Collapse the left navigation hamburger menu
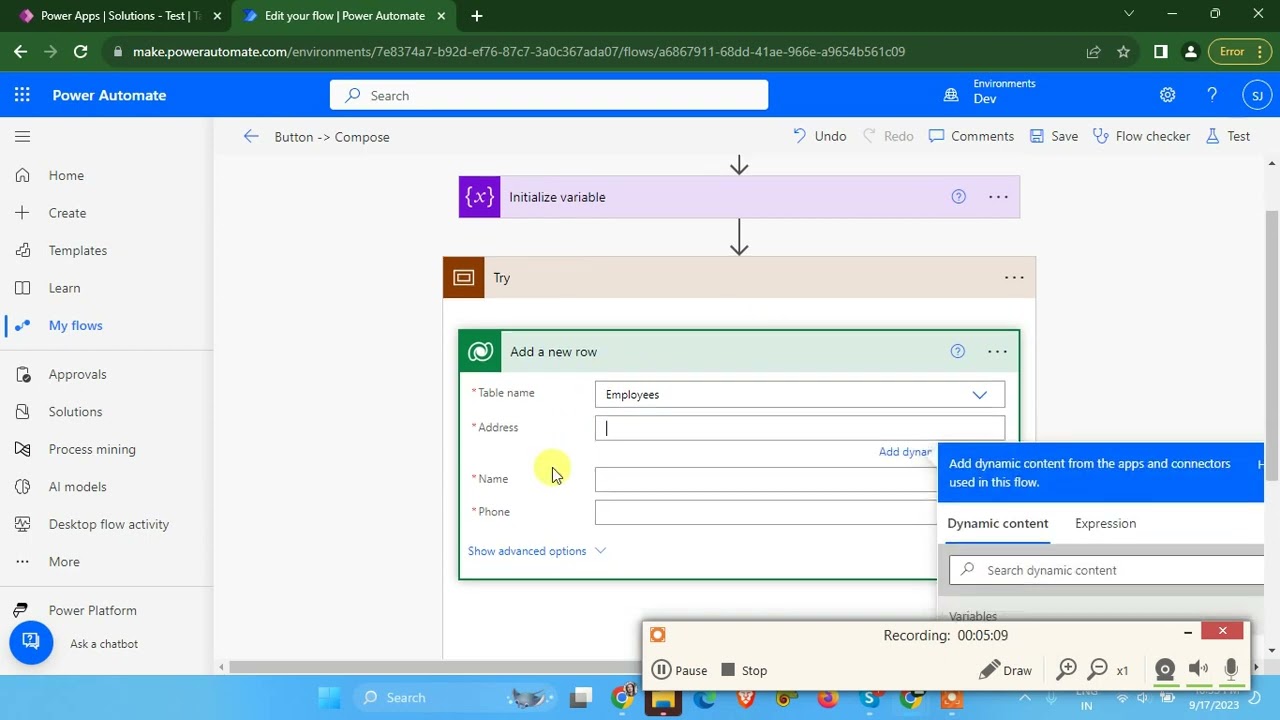The height and width of the screenshot is (720, 1280). pyautogui.click(x=22, y=137)
